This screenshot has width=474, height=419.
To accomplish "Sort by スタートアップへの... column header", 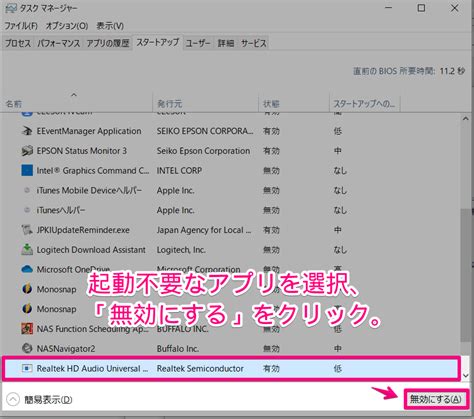I will tap(365, 104).
